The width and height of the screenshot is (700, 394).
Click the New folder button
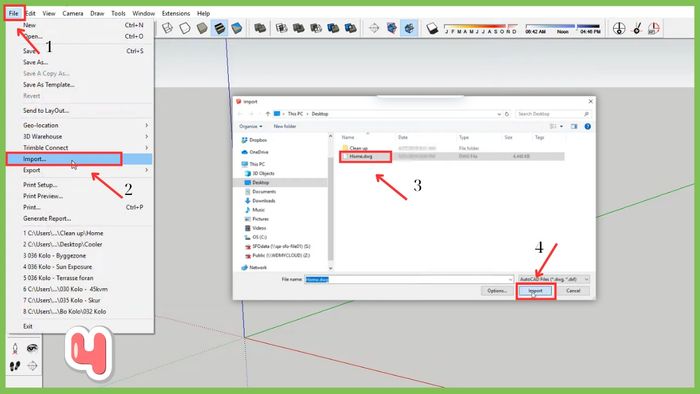tap(285, 126)
